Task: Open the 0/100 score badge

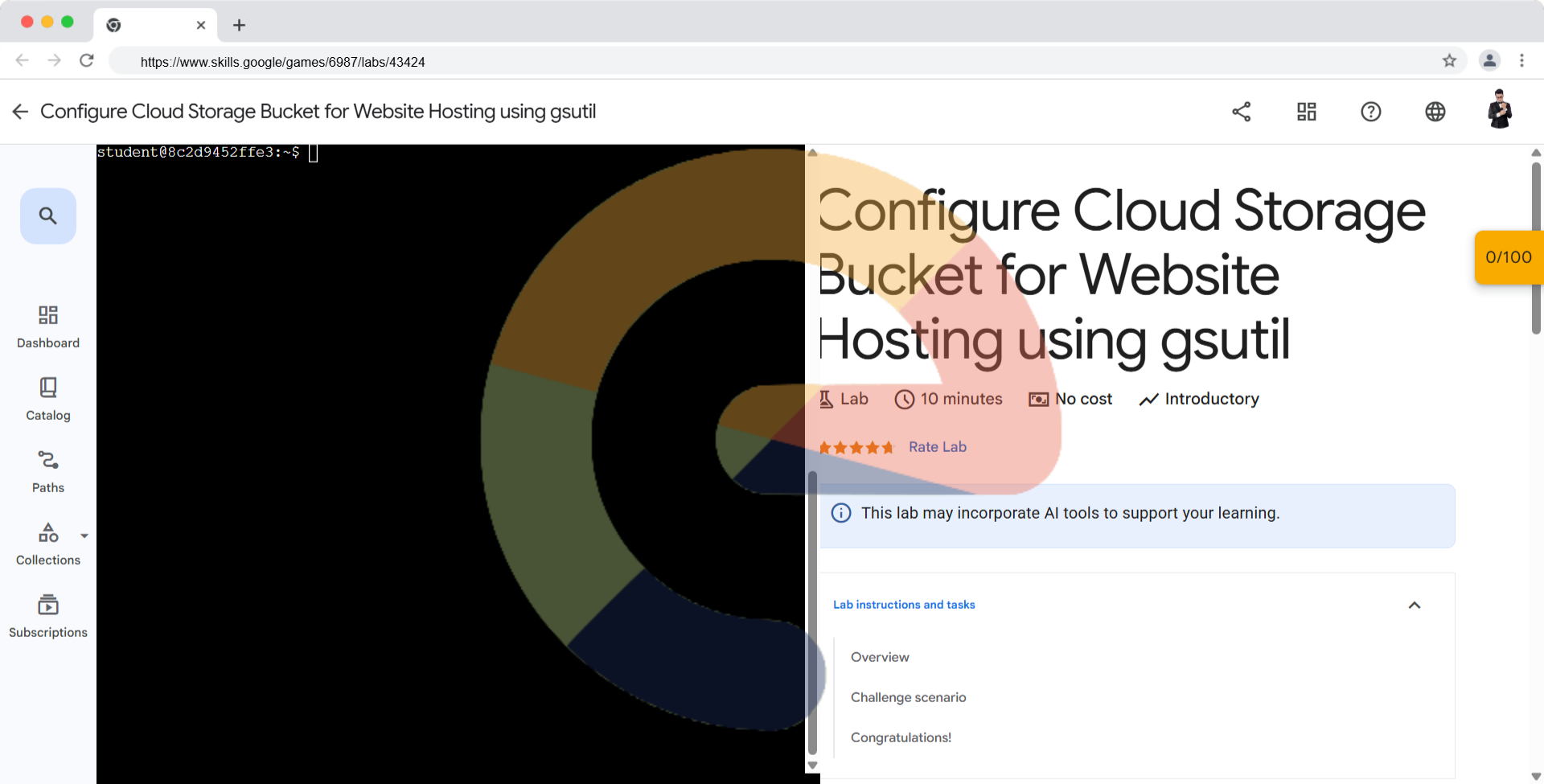Action: [x=1509, y=257]
